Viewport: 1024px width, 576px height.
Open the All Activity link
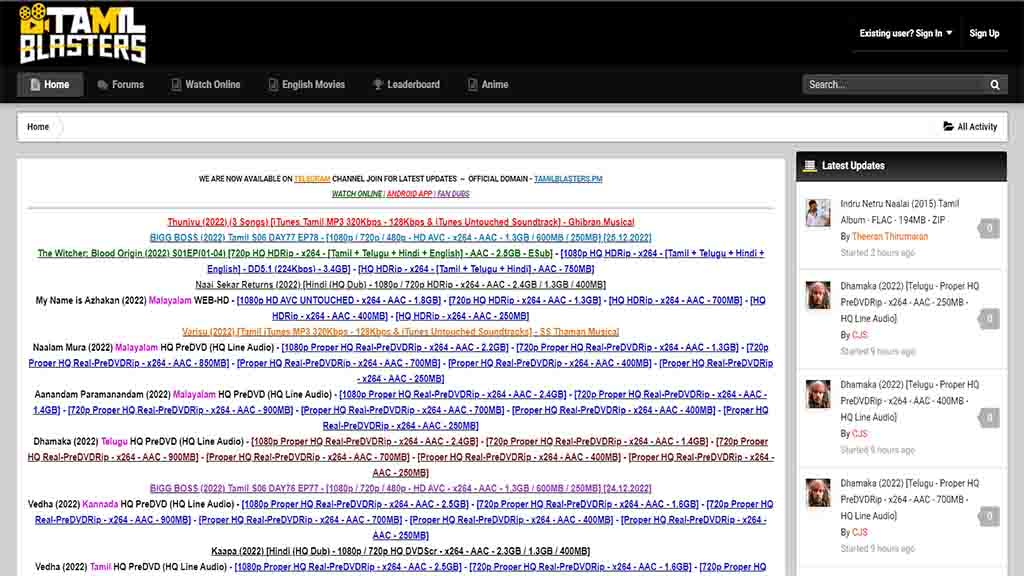[x=970, y=127]
